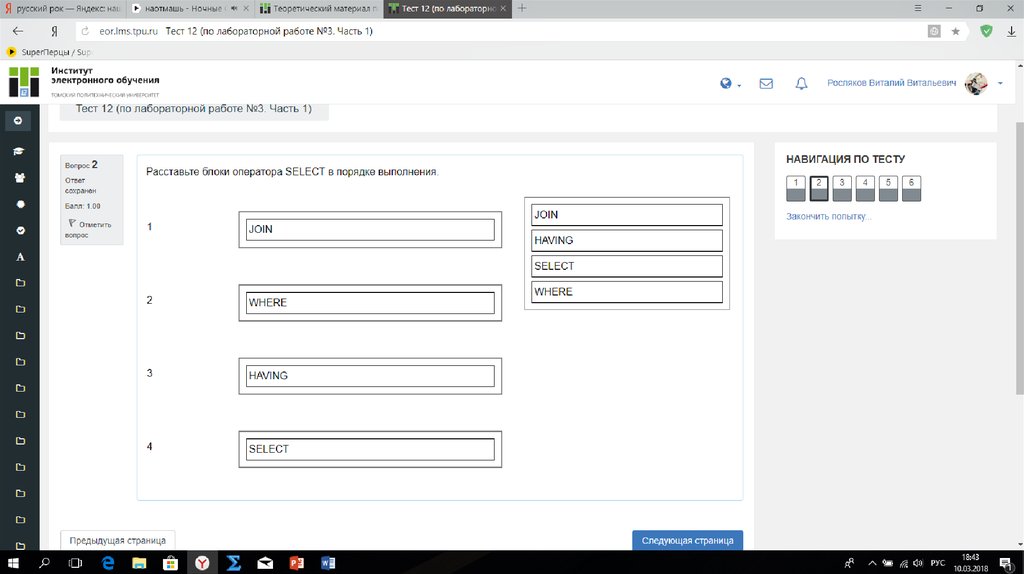Image resolution: width=1024 pixels, height=574 pixels.
Task: Flag the question via Отметить вопрос
Action: point(89,229)
